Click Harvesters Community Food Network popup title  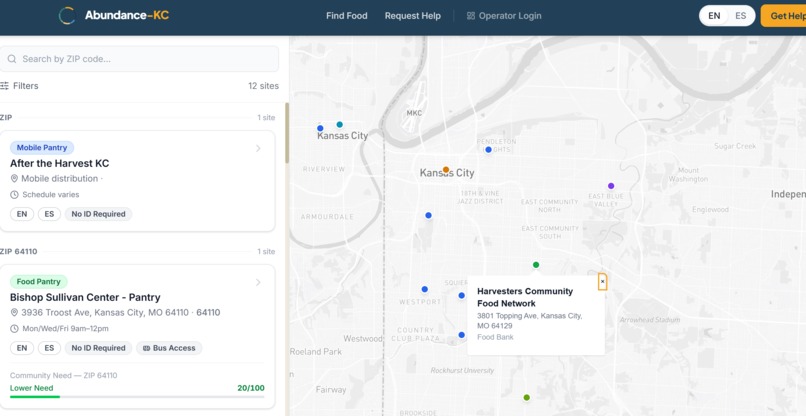pyautogui.click(x=525, y=297)
